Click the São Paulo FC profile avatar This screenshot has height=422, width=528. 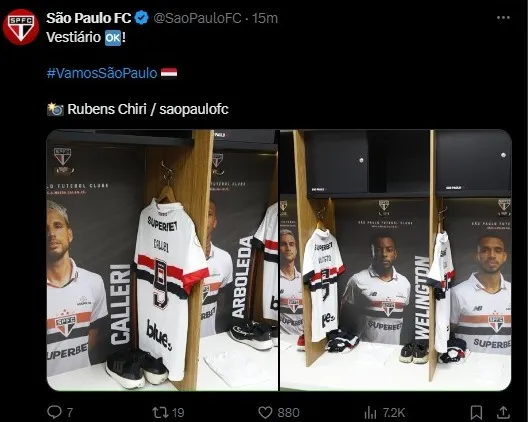tap(21, 27)
